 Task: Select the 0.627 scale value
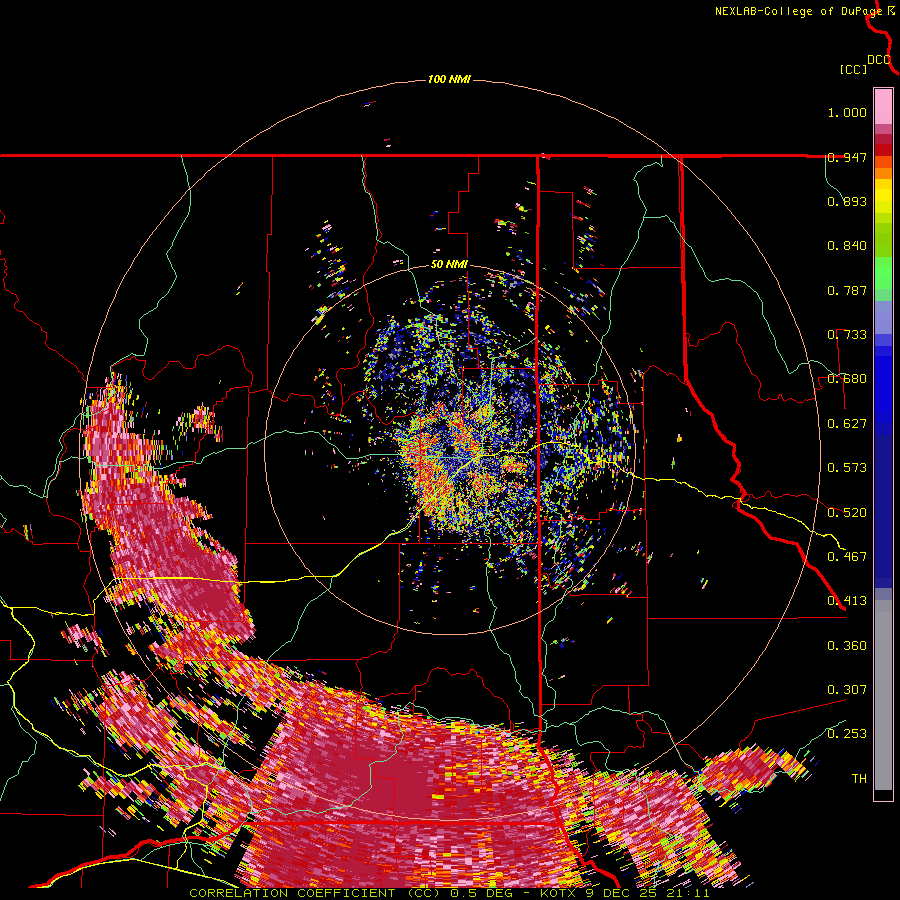pos(847,424)
